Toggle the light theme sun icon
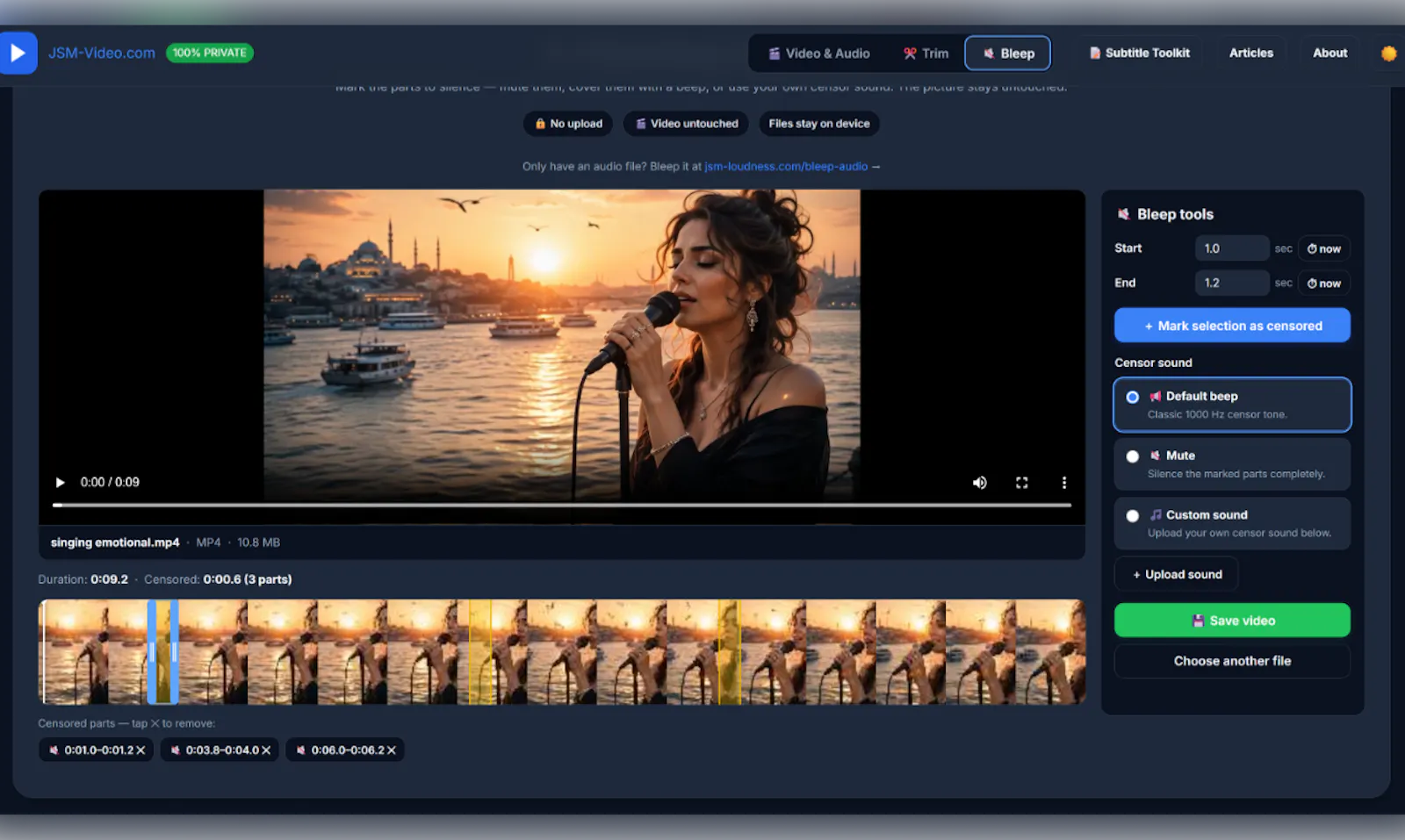The height and width of the screenshot is (840, 1405). point(1388,54)
